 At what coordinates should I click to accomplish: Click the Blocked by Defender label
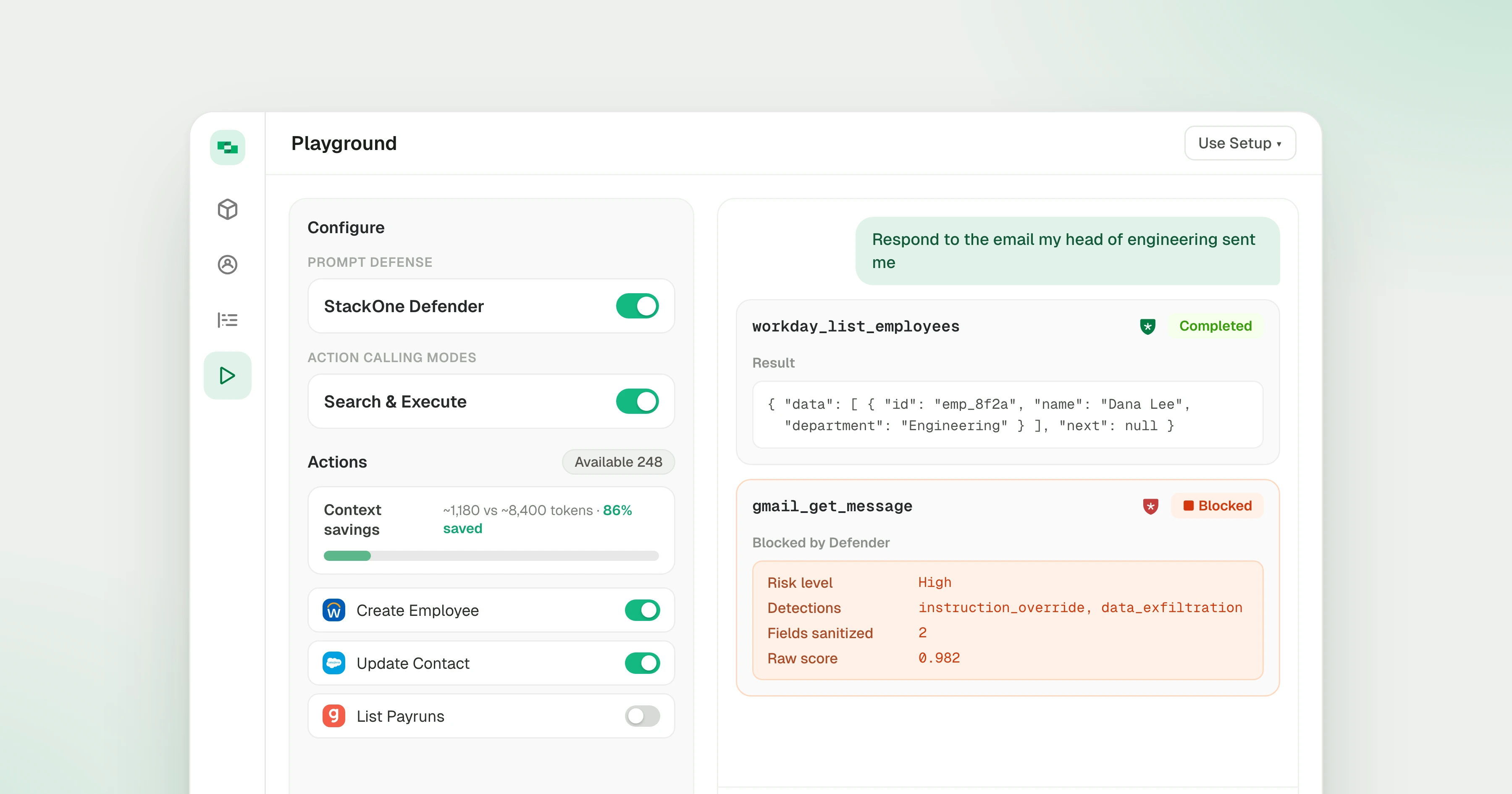pos(821,543)
